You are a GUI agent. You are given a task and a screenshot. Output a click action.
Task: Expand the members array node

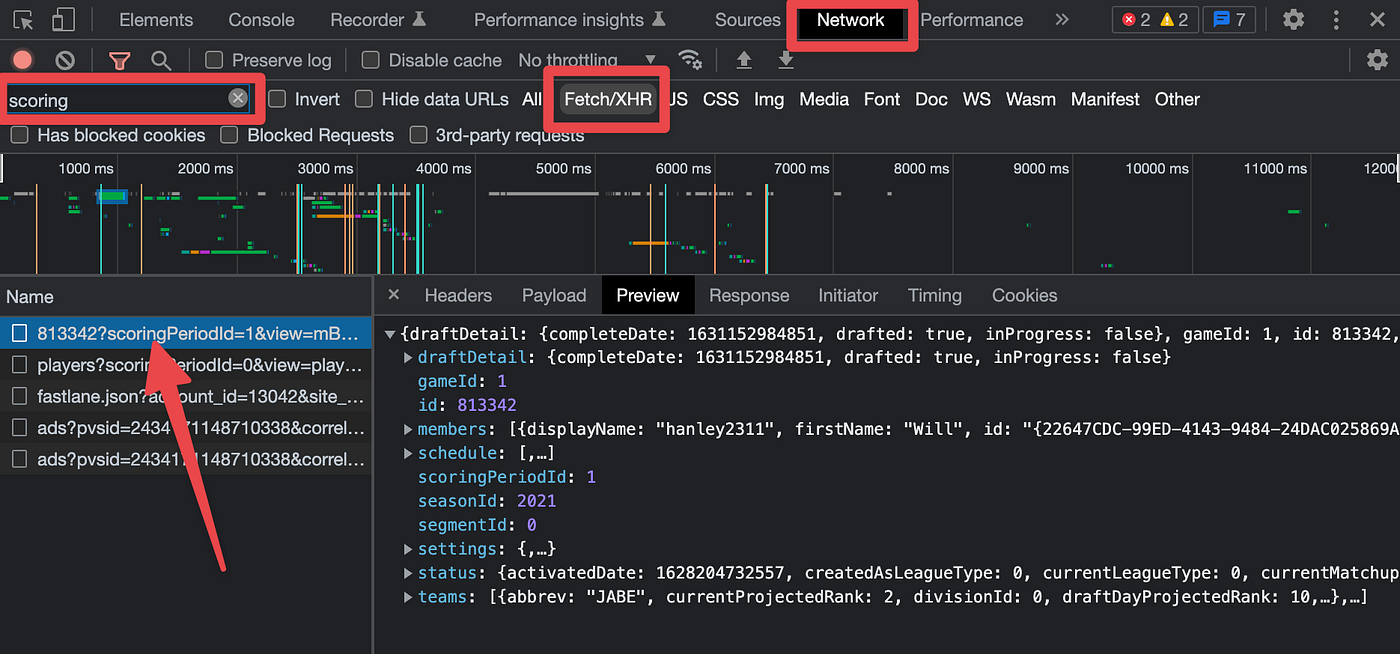(408, 429)
